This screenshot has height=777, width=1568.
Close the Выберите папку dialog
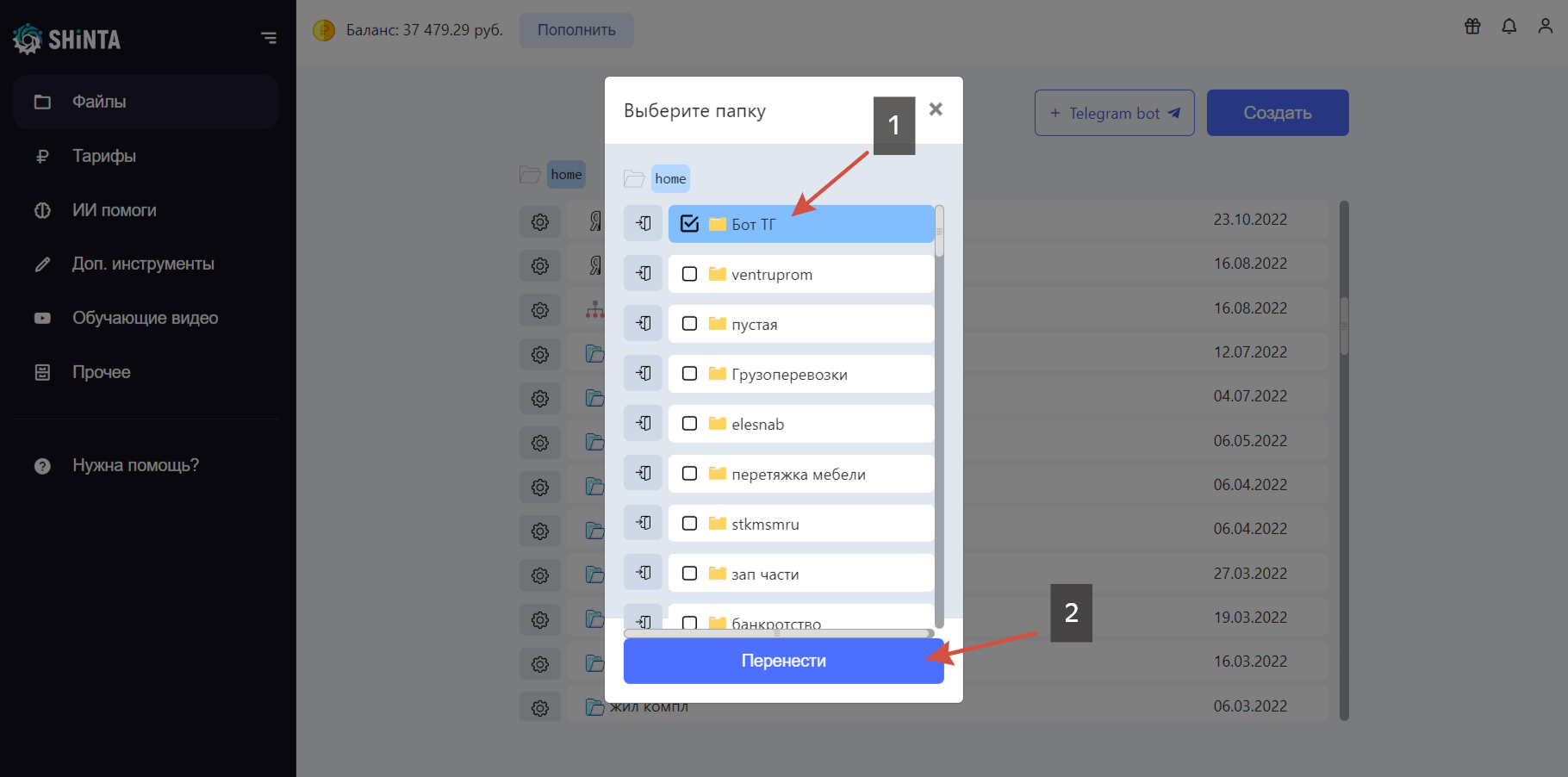tap(936, 109)
